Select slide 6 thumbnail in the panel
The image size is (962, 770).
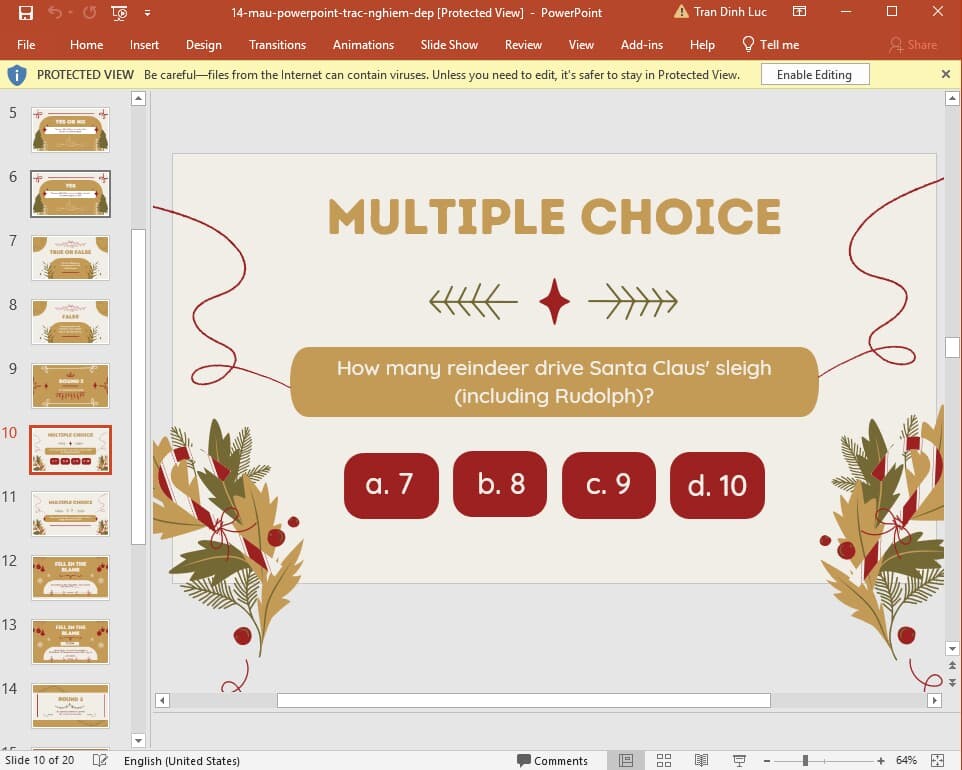coord(70,194)
